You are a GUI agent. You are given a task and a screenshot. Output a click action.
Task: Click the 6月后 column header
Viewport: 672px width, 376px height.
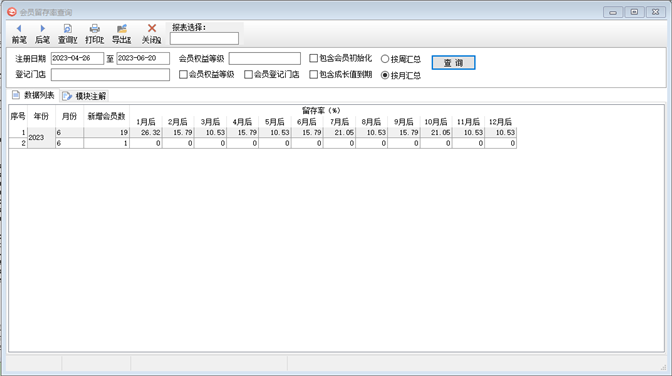[307, 122]
